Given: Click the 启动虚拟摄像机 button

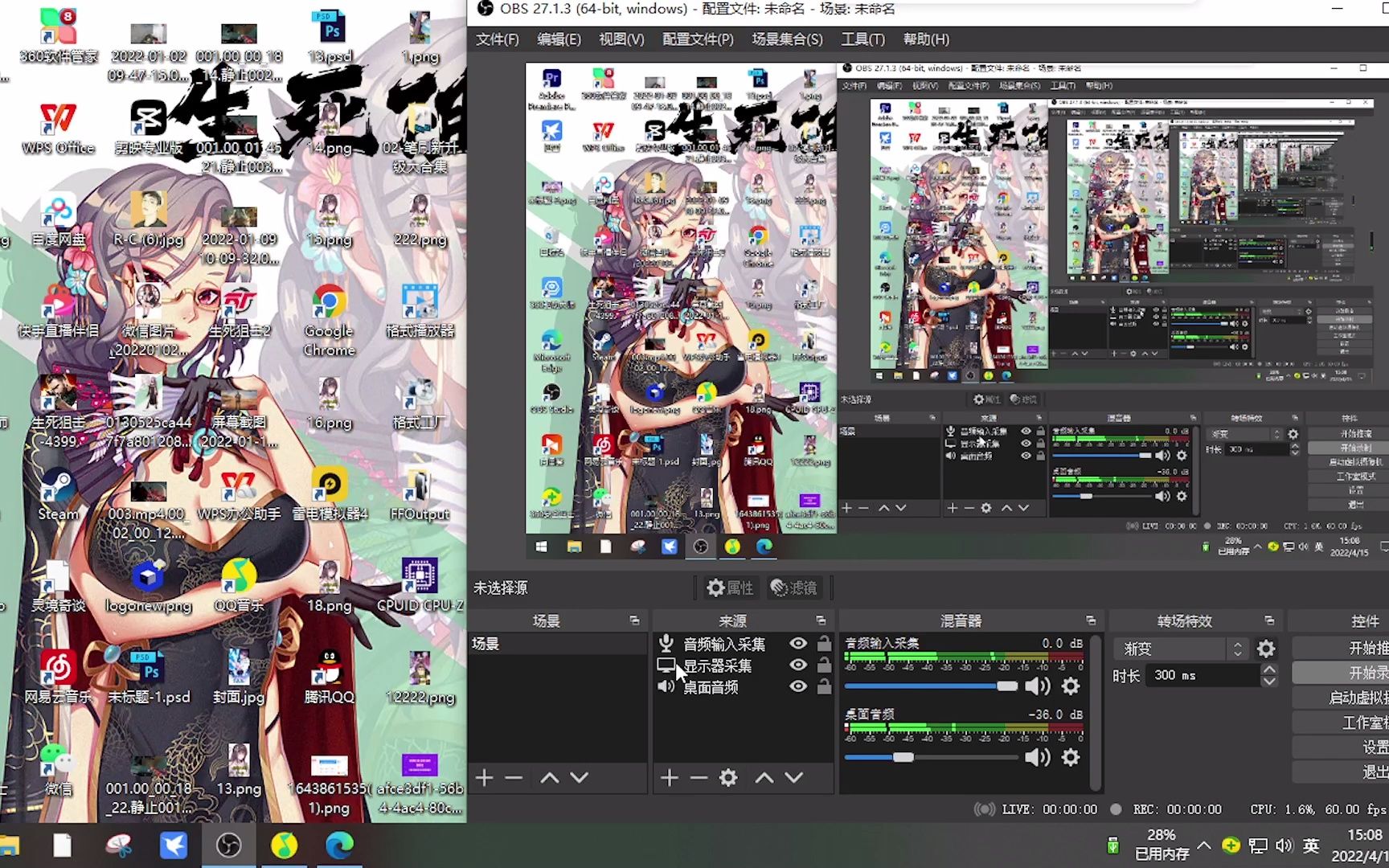Looking at the screenshot, I should pyautogui.click(x=1341, y=698).
